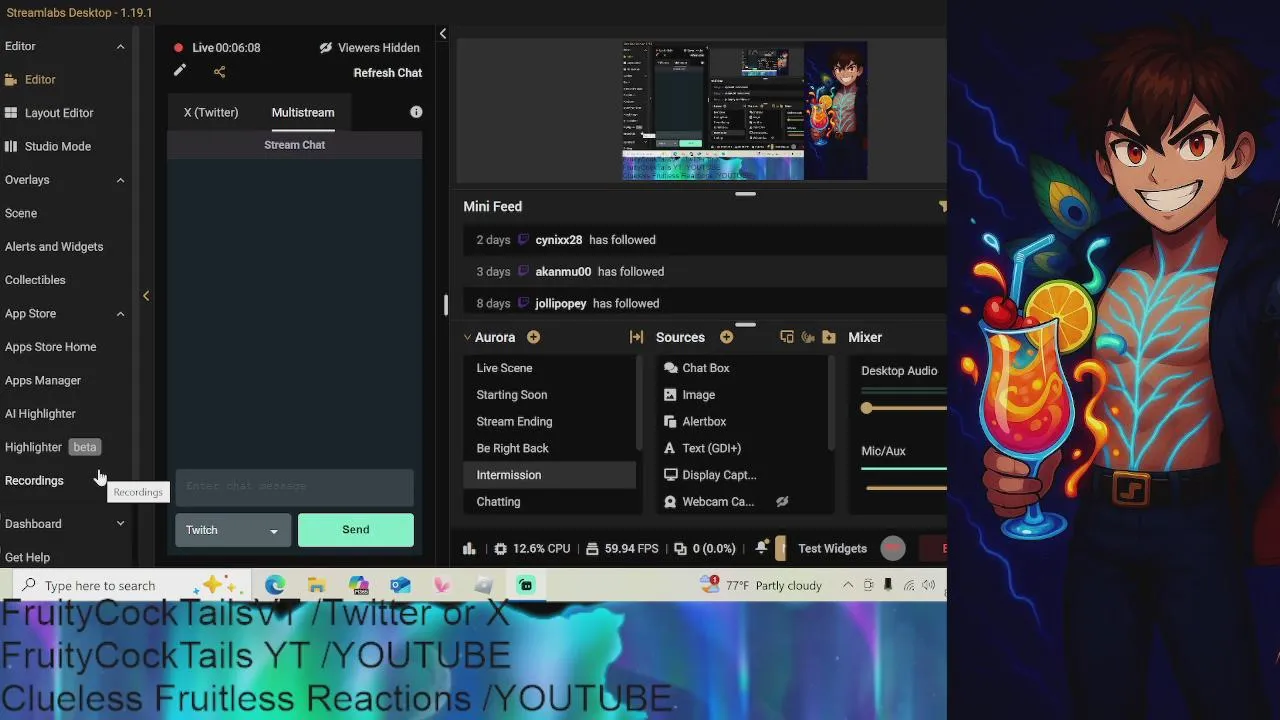Collapse the App Store section chevron
Viewport: 1280px width, 720px height.
click(x=120, y=314)
